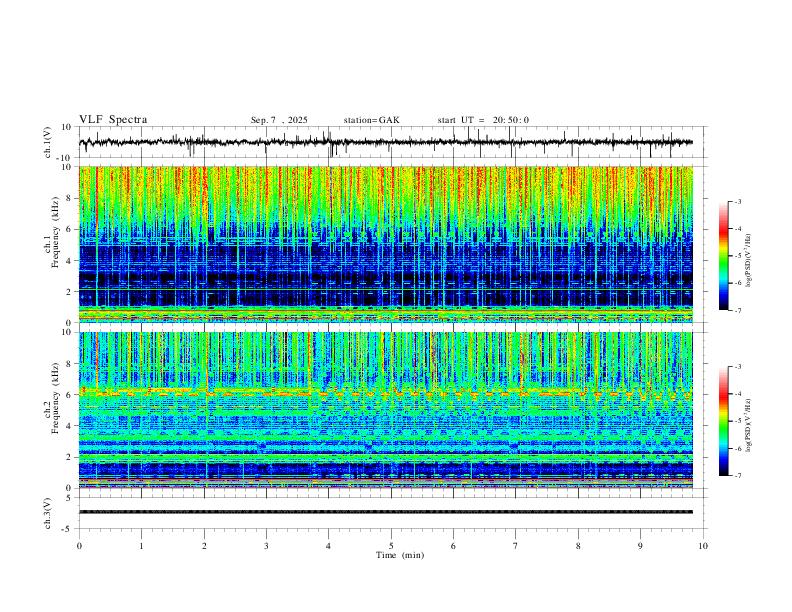Select the "start UT = 20:50: 0" text

click(483, 120)
